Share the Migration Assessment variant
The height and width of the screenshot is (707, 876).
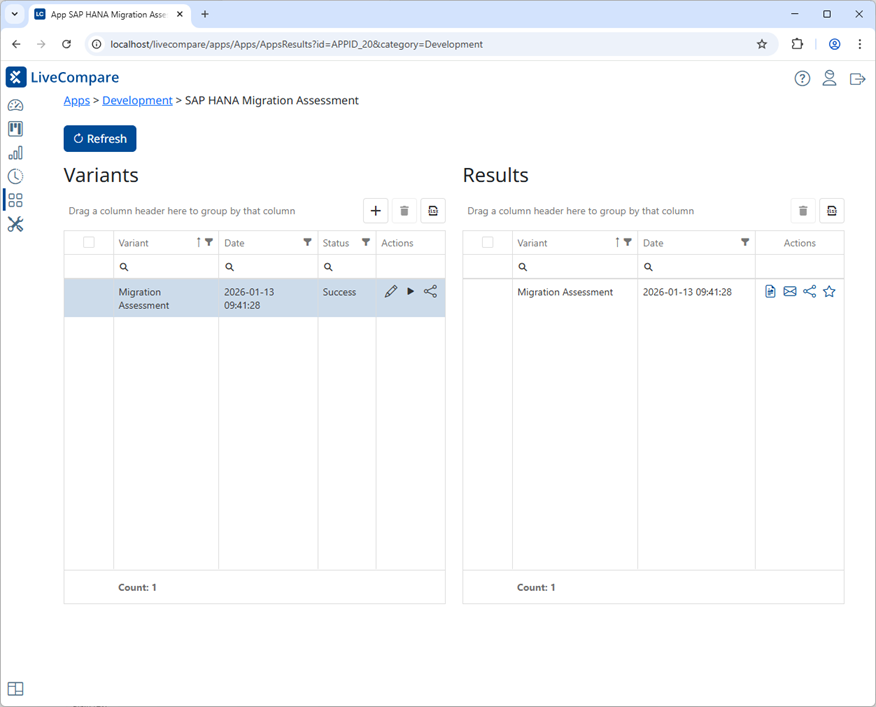[430, 291]
